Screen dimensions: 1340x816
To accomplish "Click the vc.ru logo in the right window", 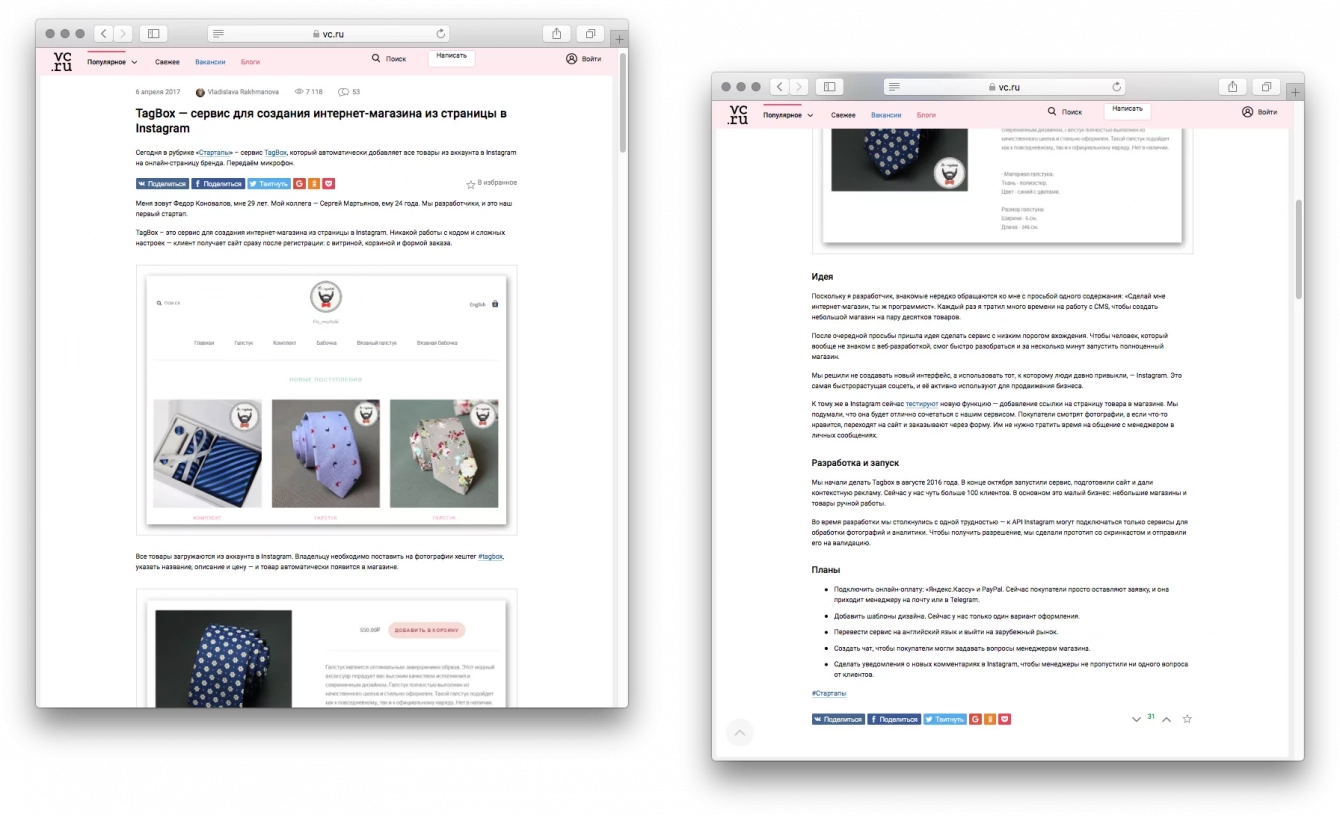I will click(738, 115).
